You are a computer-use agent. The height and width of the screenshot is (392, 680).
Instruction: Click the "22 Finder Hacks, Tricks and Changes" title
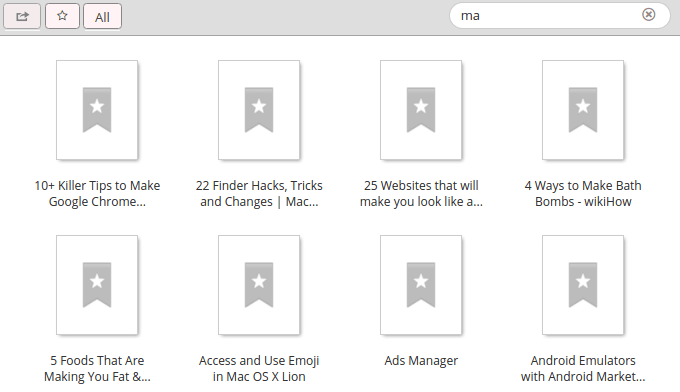tap(259, 193)
